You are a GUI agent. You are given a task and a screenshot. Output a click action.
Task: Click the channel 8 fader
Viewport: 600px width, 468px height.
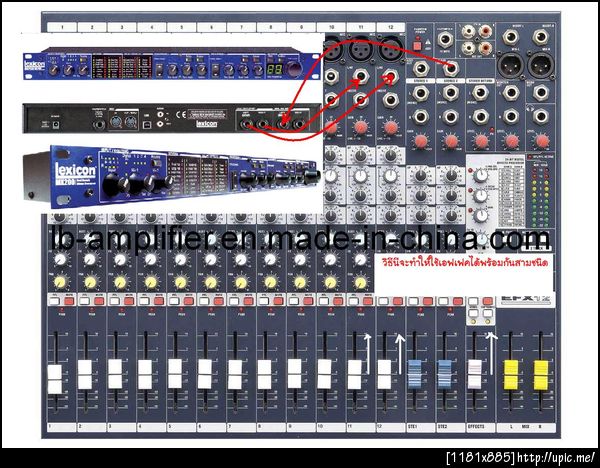tap(264, 374)
